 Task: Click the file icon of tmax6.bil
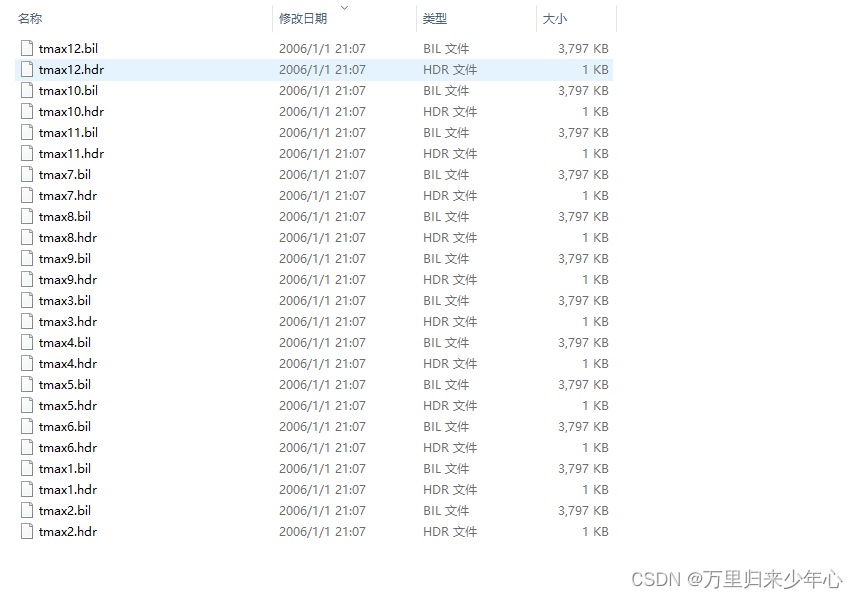tap(27, 426)
